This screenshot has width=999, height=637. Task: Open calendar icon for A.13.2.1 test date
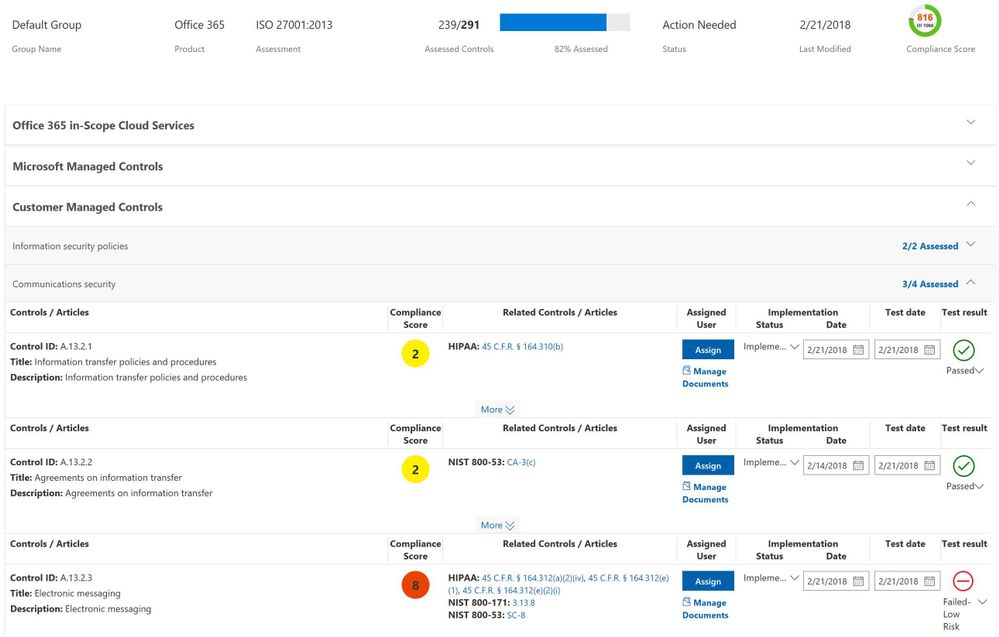pyautogui.click(x=930, y=350)
